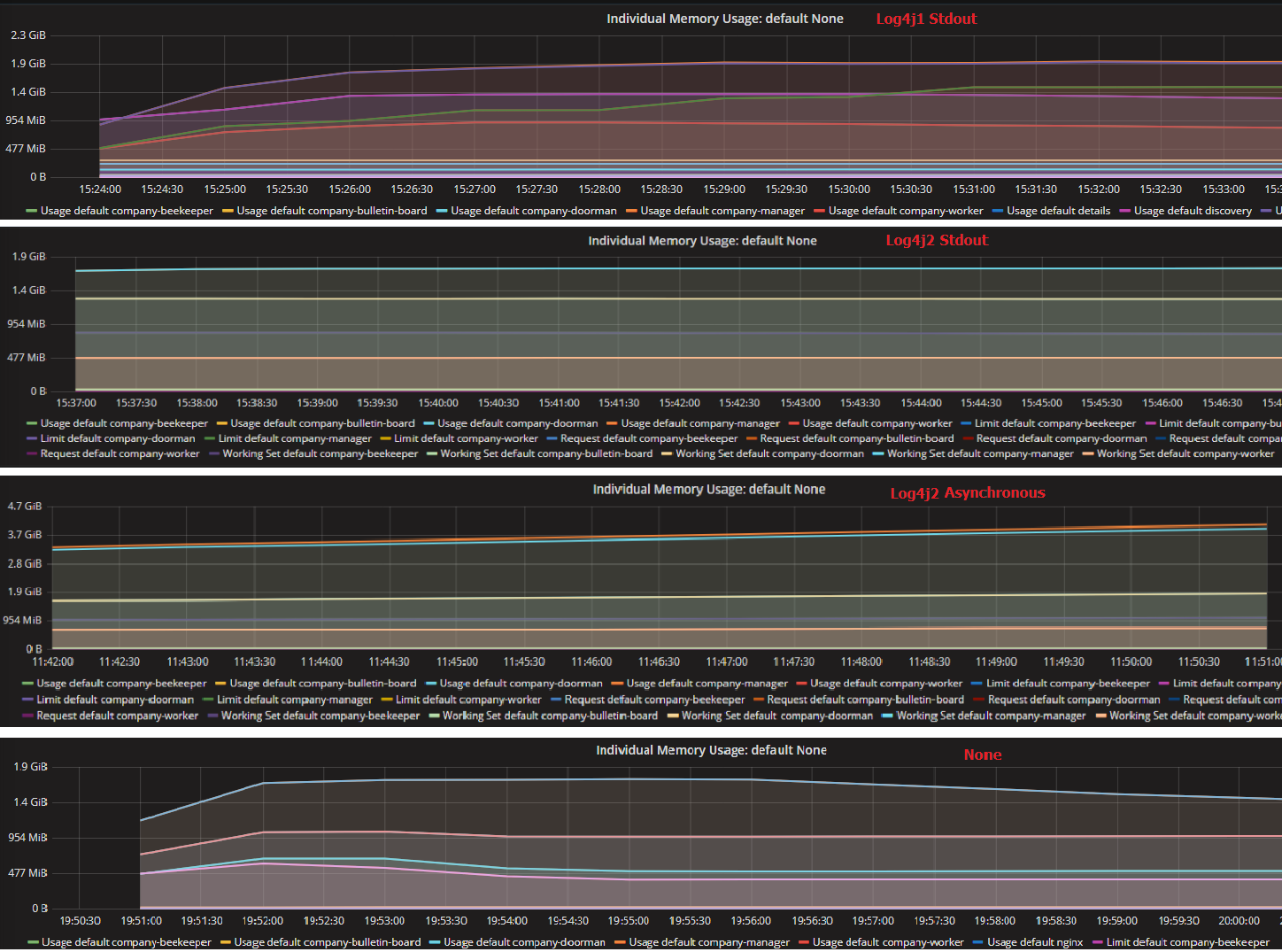Select 'Usage default company-doorman' in None panel legend
Viewport: 1282px width, 952px height.
click(524, 942)
